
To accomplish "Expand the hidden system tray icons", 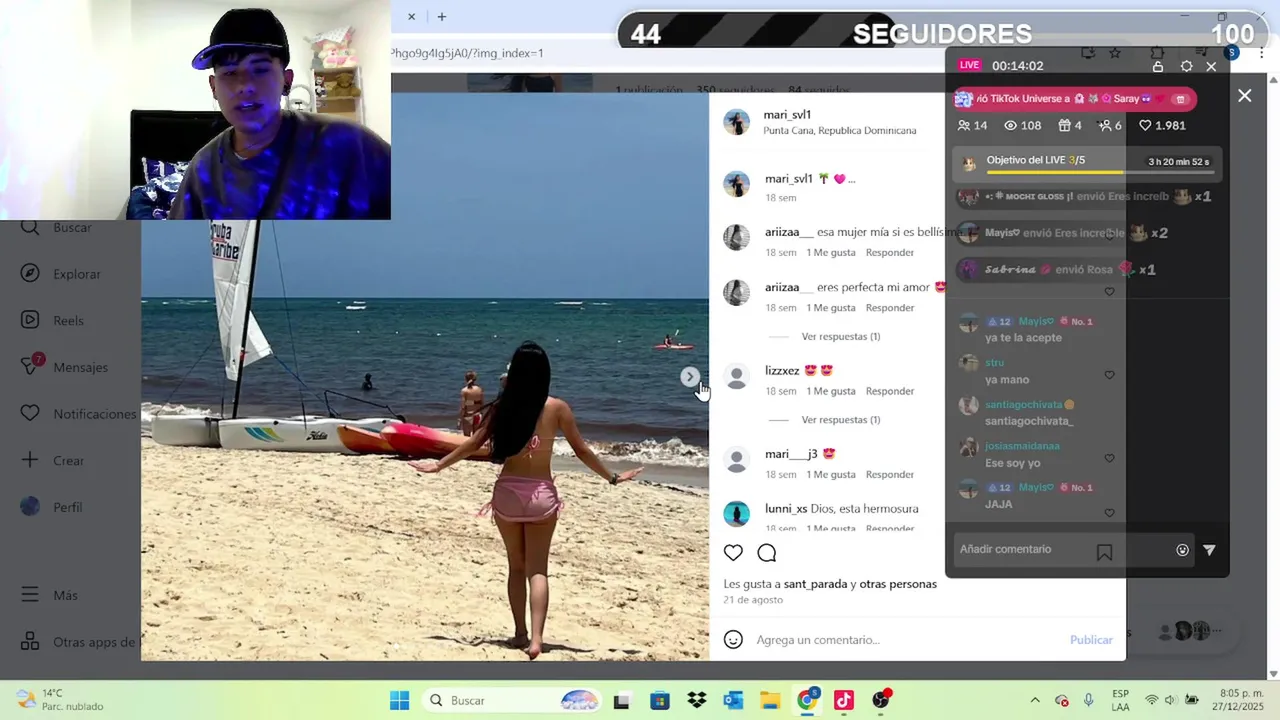I will click(x=1034, y=700).
